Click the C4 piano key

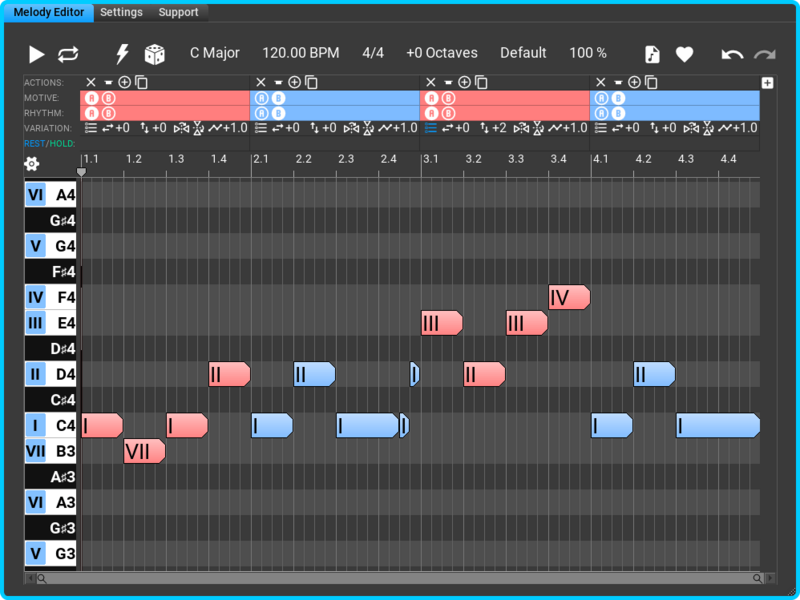tap(51, 425)
